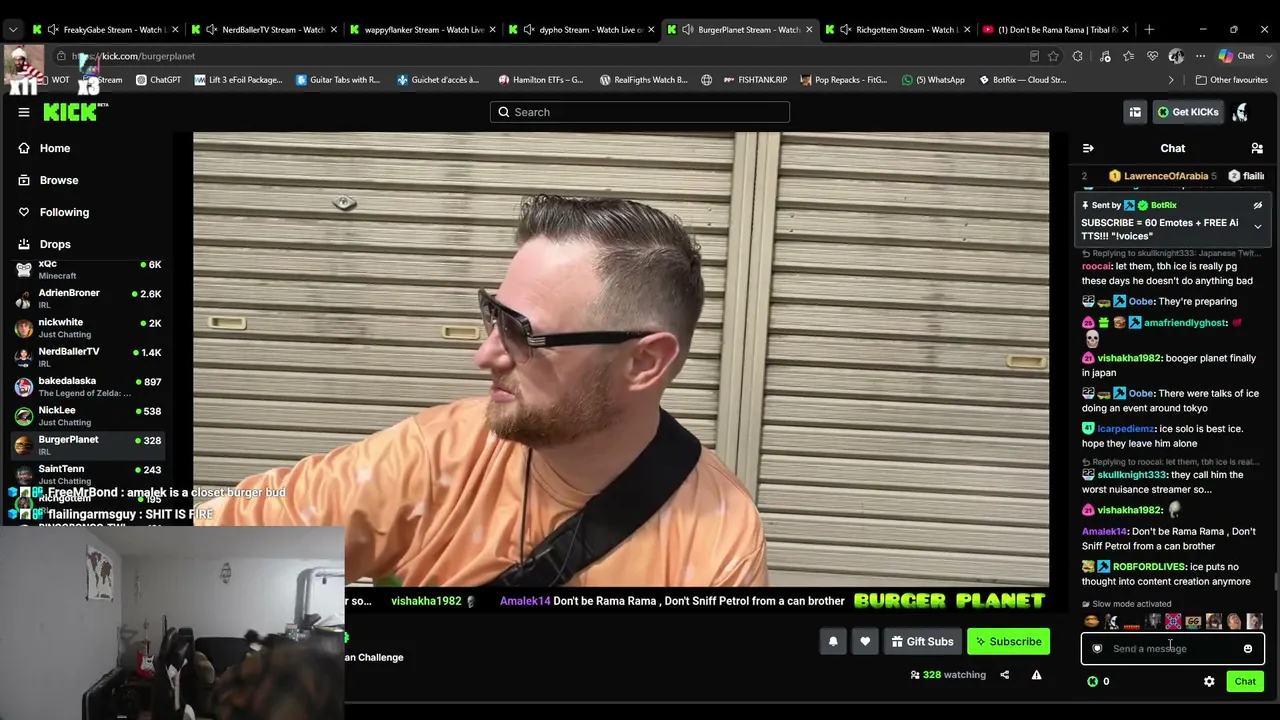
Task: Hide the pinned BotRix message
Action: click(1258, 205)
